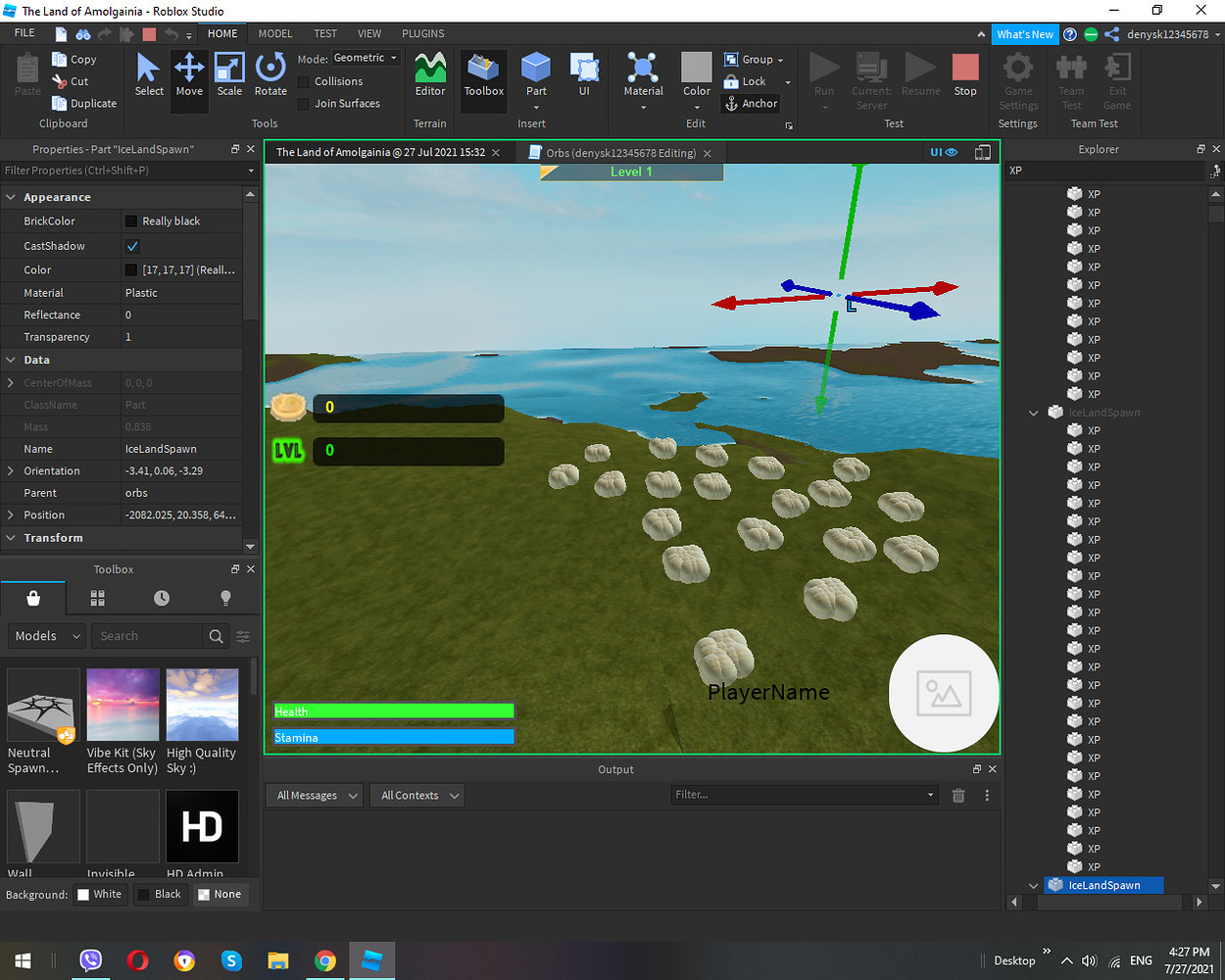Viewport: 1225px width, 980px height.
Task: Select the Vibe Kit sky thumbnail
Action: point(122,705)
